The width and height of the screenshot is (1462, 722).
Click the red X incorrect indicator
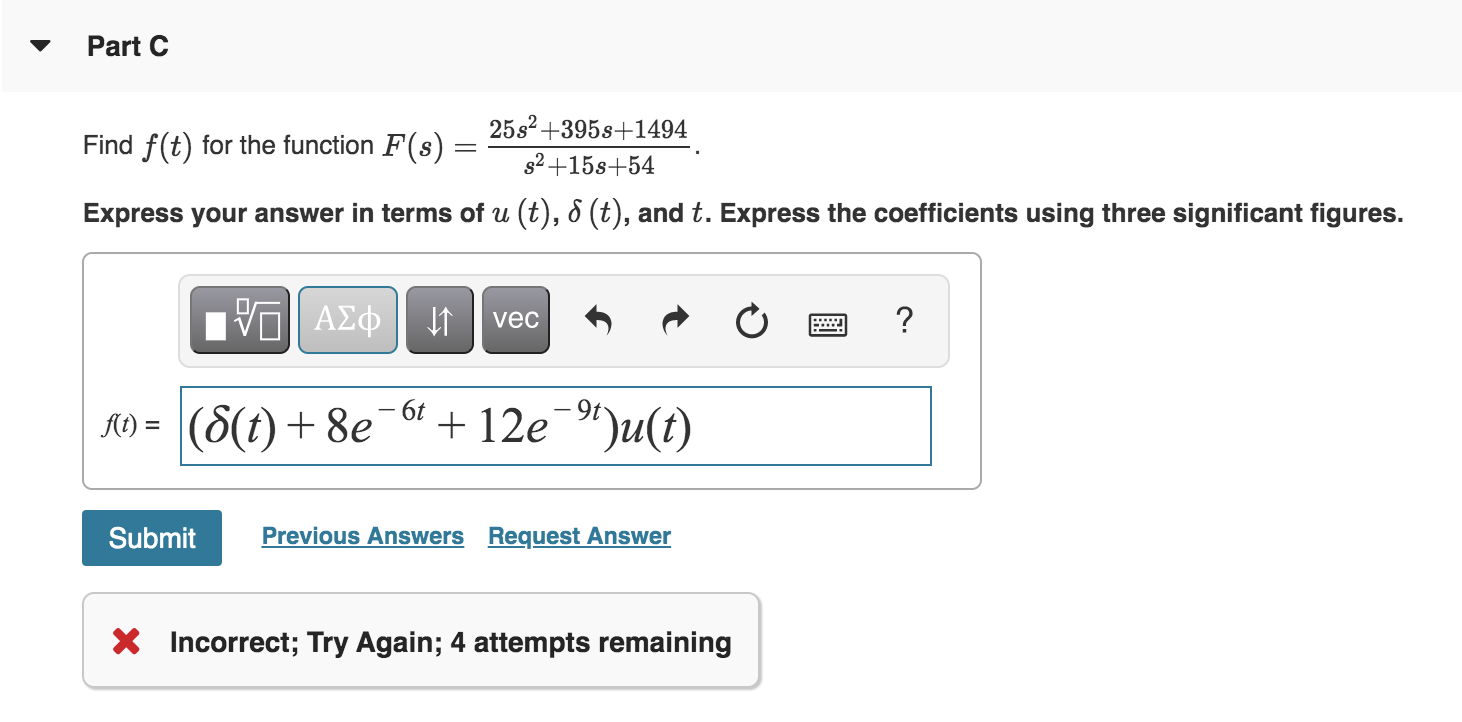(x=124, y=641)
